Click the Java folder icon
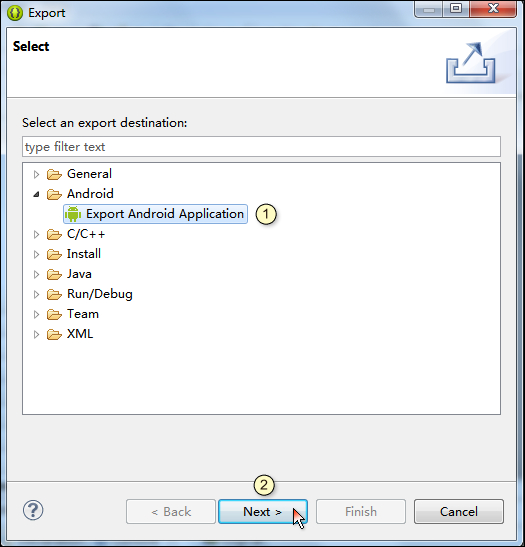Image resolution: width=525 pixels, height=547 pixels. [54, 274]
